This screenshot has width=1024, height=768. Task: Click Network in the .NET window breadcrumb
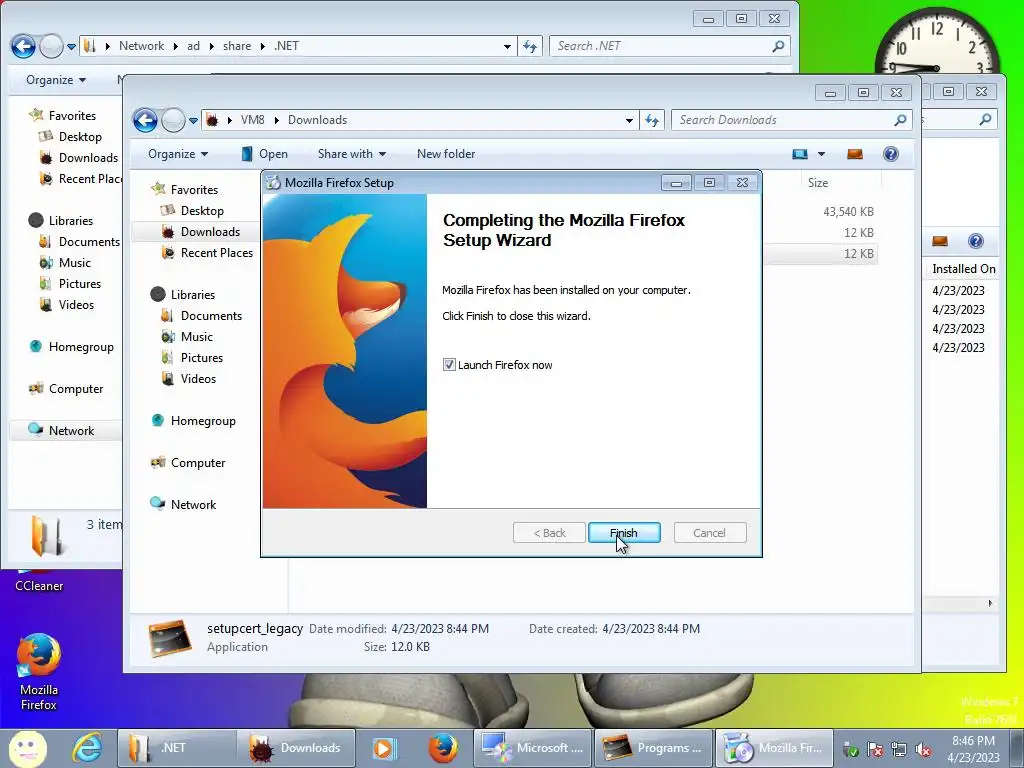coord(141,46)
